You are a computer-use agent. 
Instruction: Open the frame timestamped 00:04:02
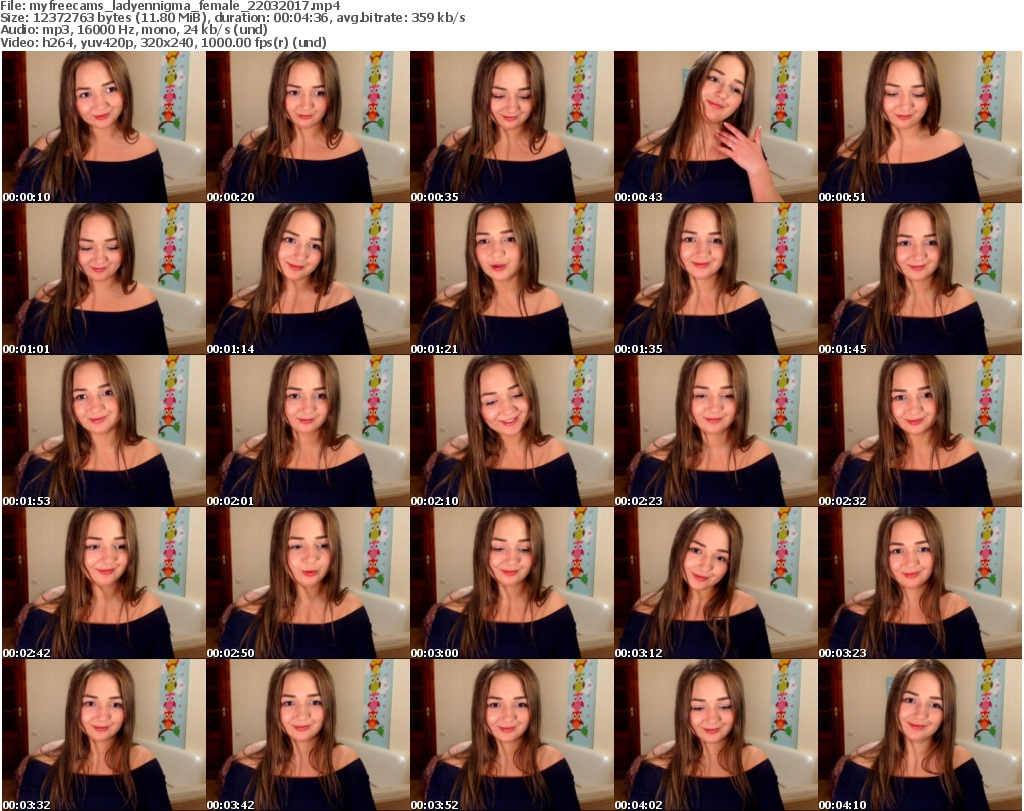pyautogui.click(x=716, y=735)
